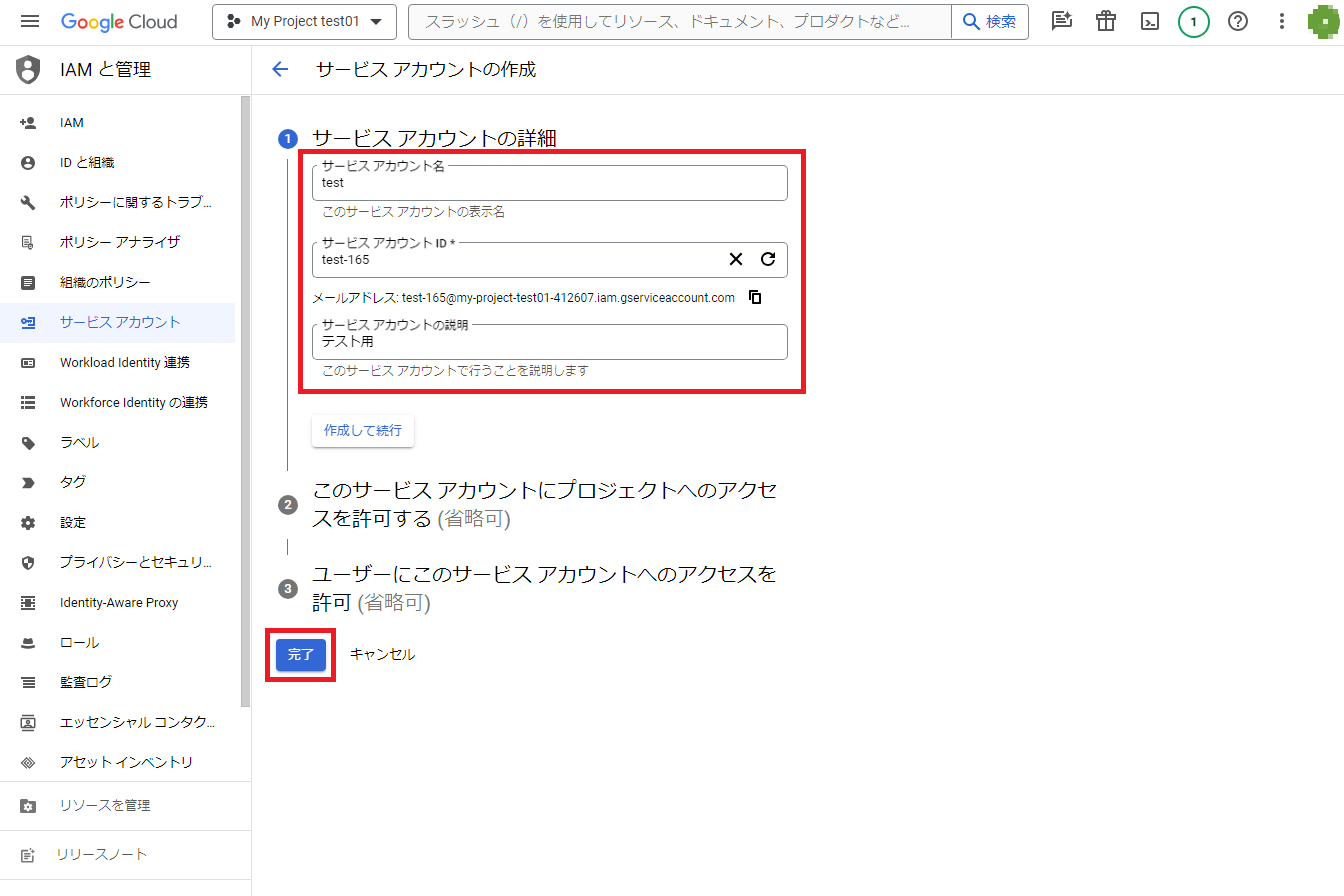Expand step 3 user access section
This screenshot has height=896, width=1344.
click(544, 588)
